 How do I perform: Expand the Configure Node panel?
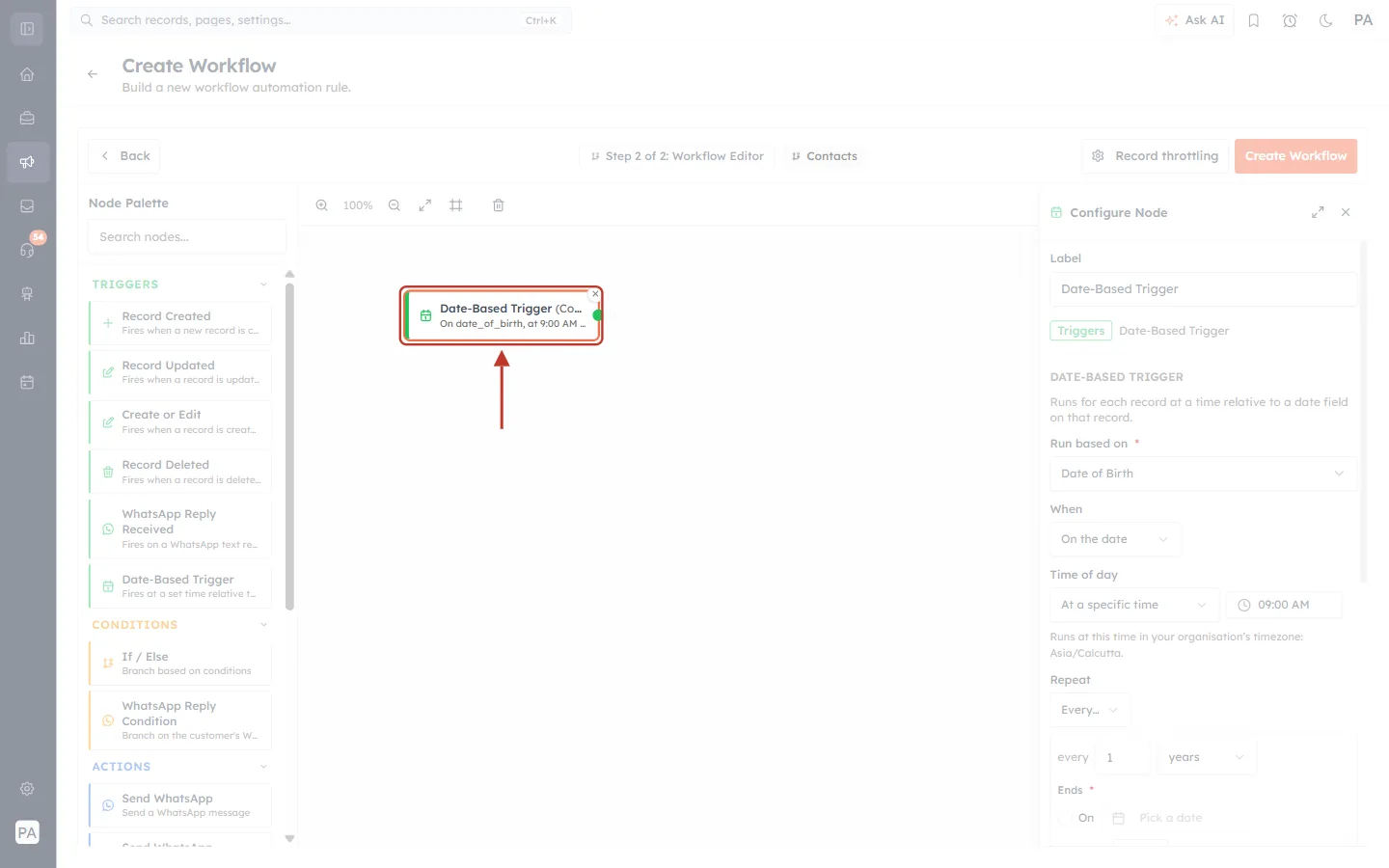click(1318, 212)
